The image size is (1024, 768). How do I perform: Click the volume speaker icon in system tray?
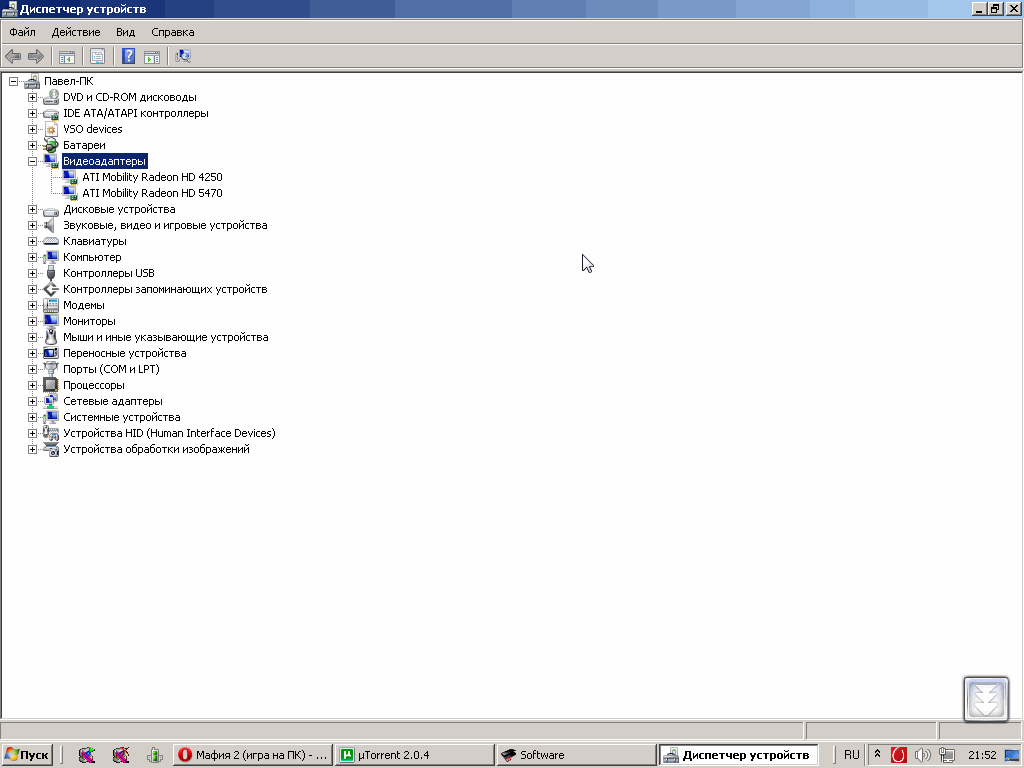pos(922,755)
